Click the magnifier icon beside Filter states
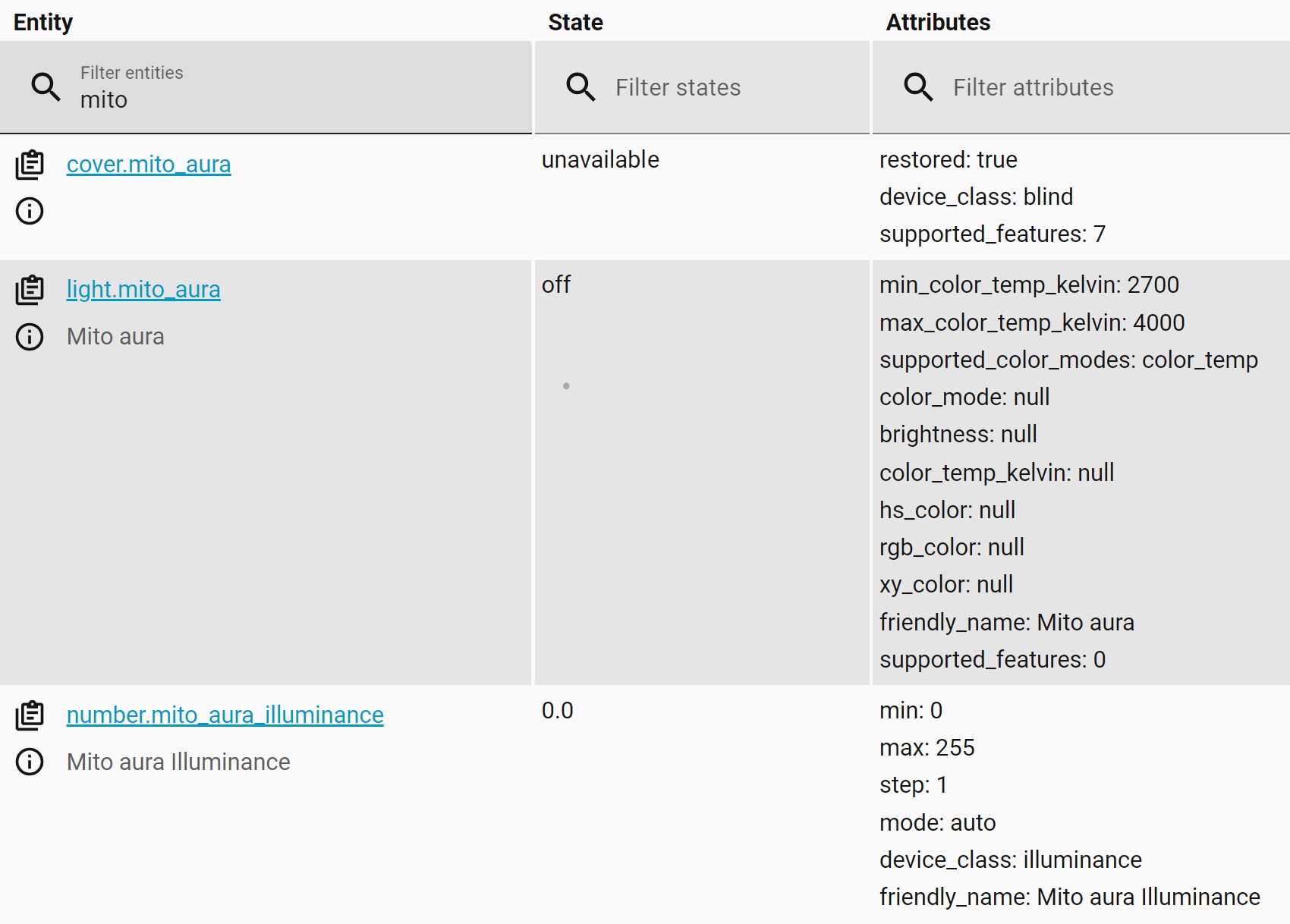This screenshot has height=924, width=1290. pyautogui.click(x=580, y=87)
